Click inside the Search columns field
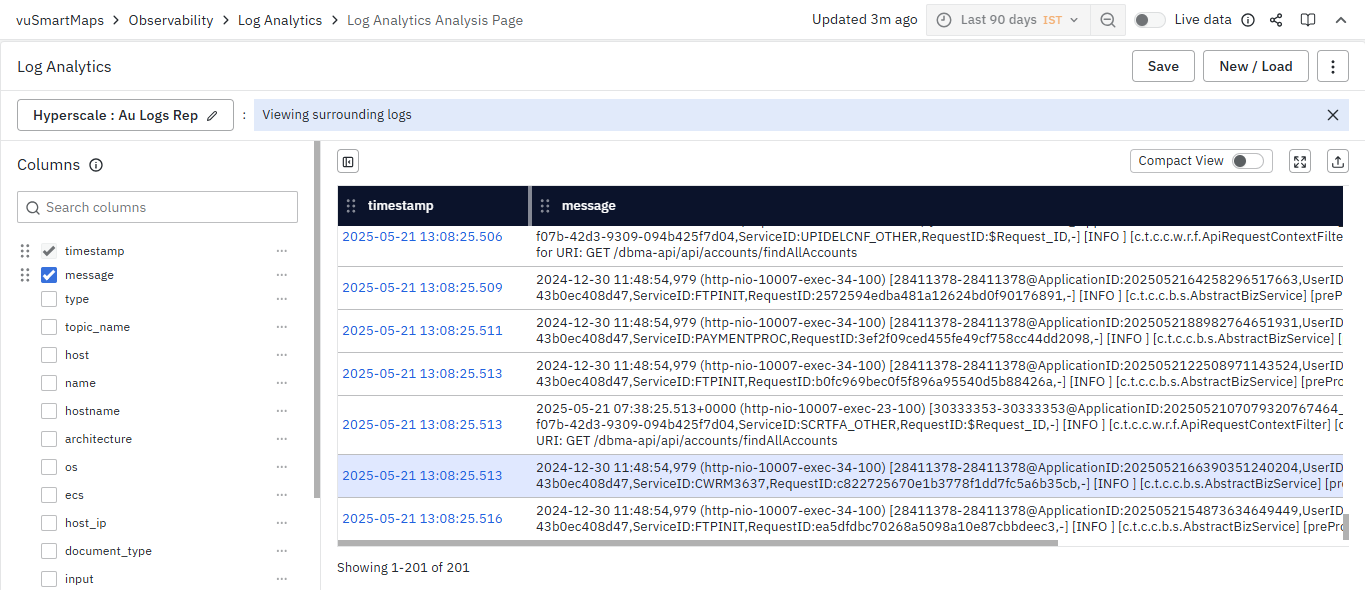This screenshot has width=1365, height=590. (160, 207)
